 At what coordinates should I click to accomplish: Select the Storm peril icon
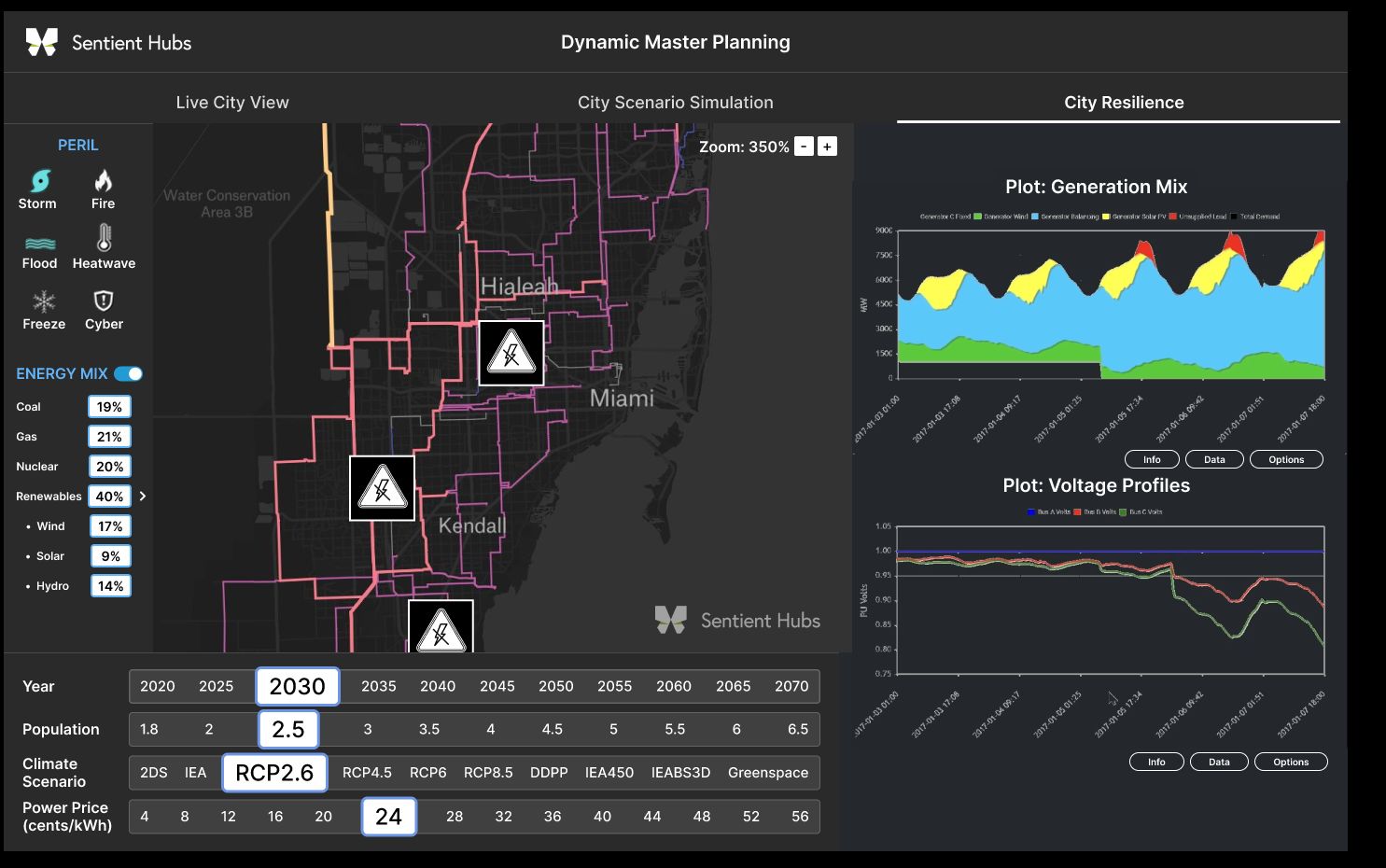pyautogui.click(x=40, y=180)
